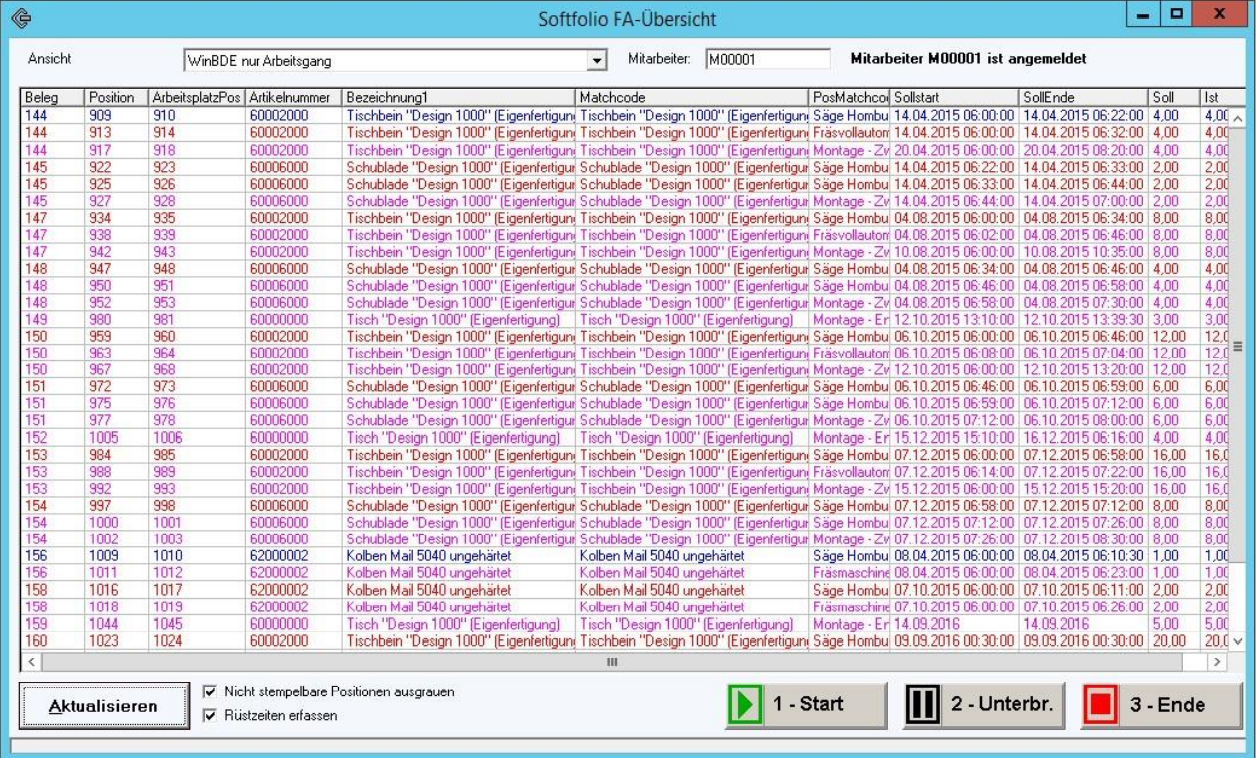1256x758 pixels.
Task: Click the red stop icon for Ende
Action: [x=1101, y=705]
